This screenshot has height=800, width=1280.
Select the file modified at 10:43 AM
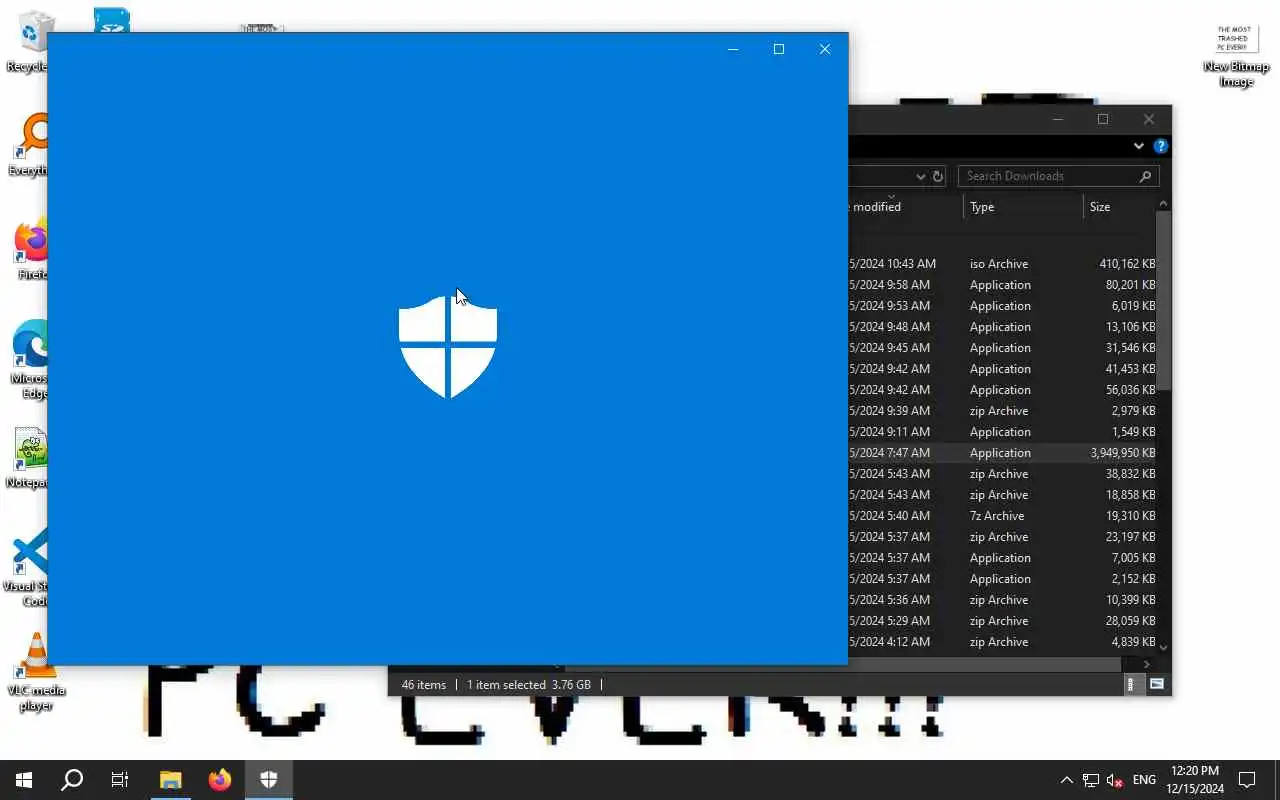click(1002, 264)
